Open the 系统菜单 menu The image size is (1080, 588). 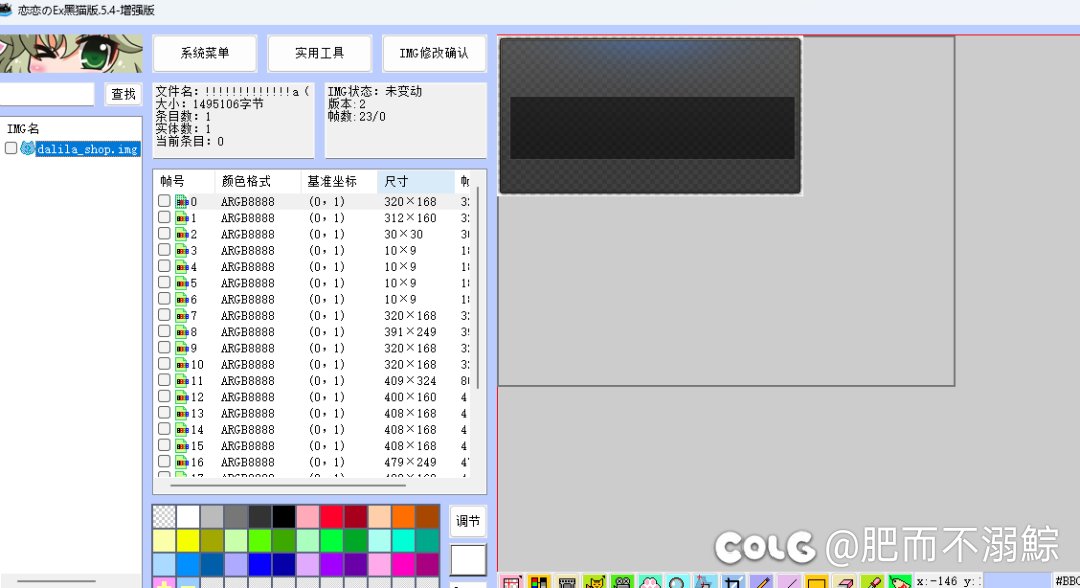point(205,53)
